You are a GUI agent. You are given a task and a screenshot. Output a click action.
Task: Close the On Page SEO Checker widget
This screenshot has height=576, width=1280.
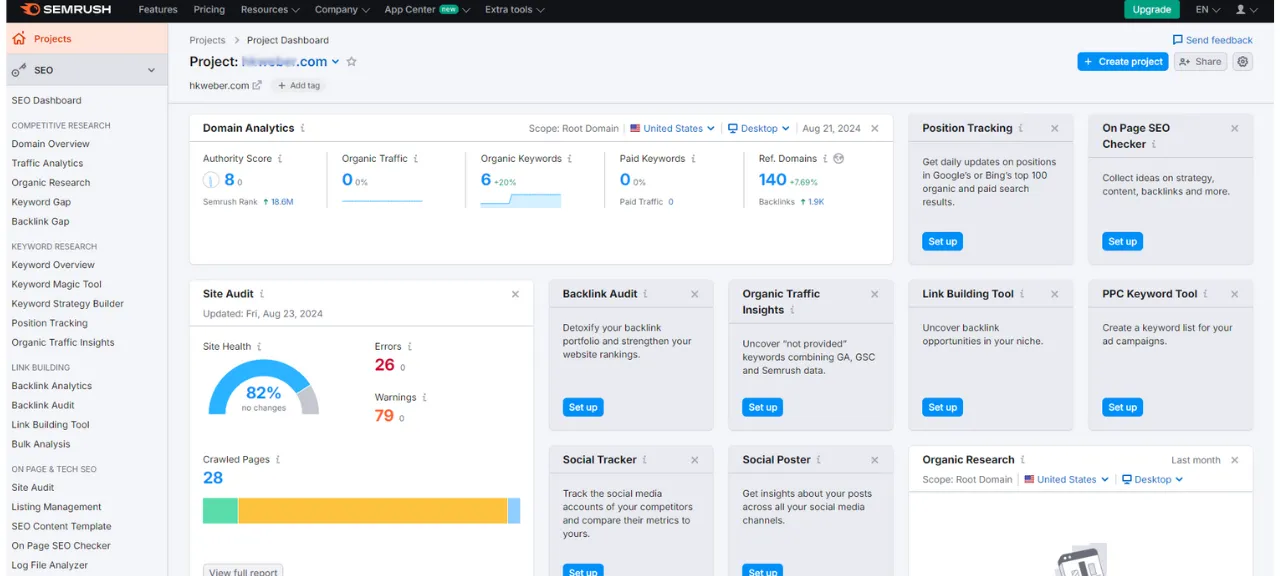pos(1235,128)
